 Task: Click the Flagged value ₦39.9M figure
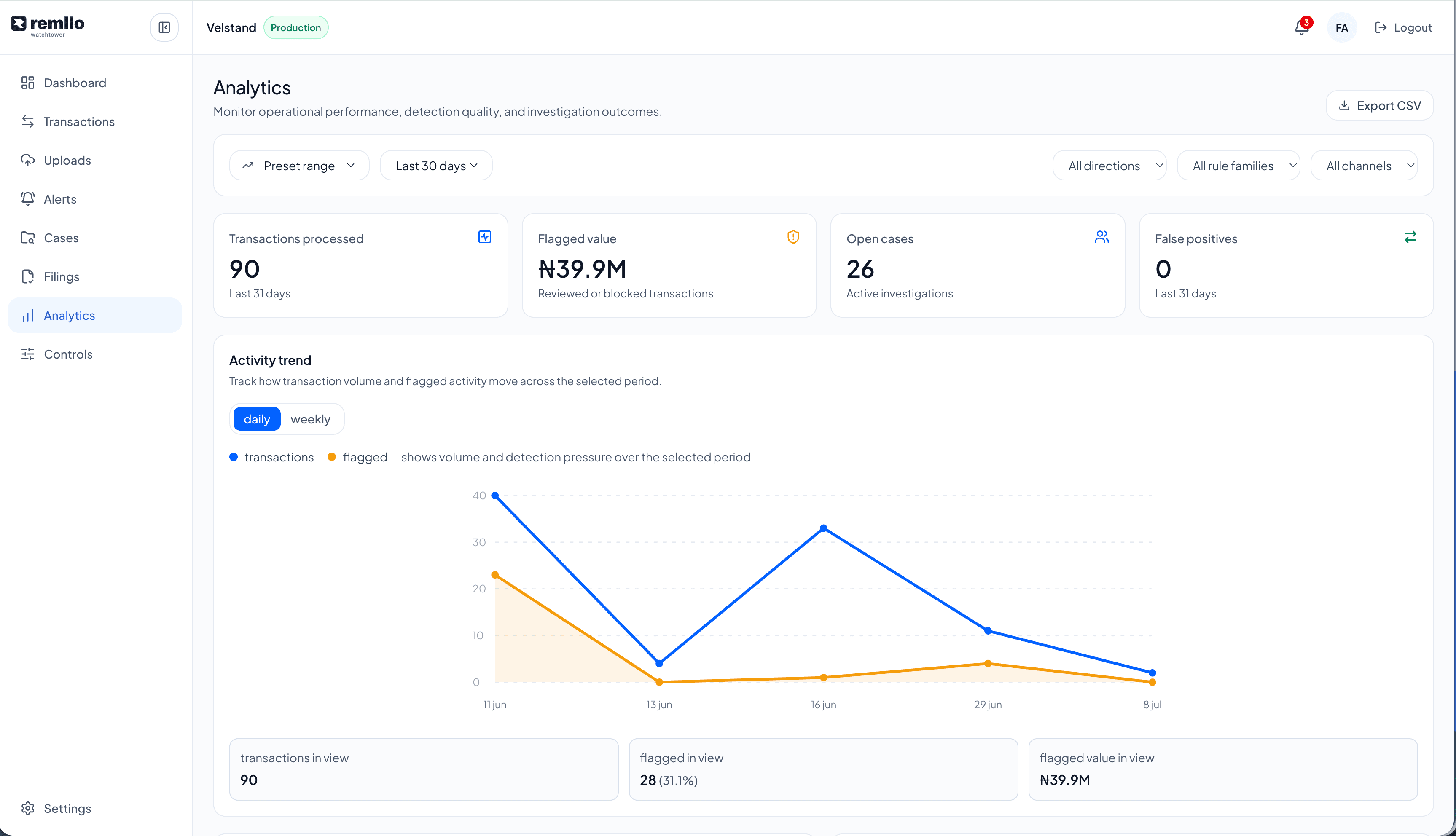point(582,269)
